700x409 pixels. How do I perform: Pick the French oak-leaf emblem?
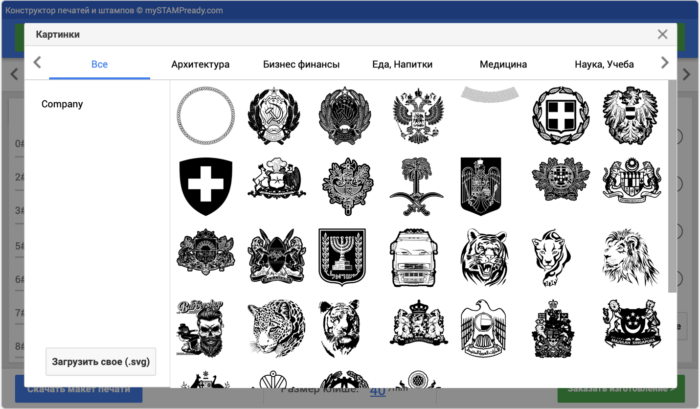click(347, 186)
